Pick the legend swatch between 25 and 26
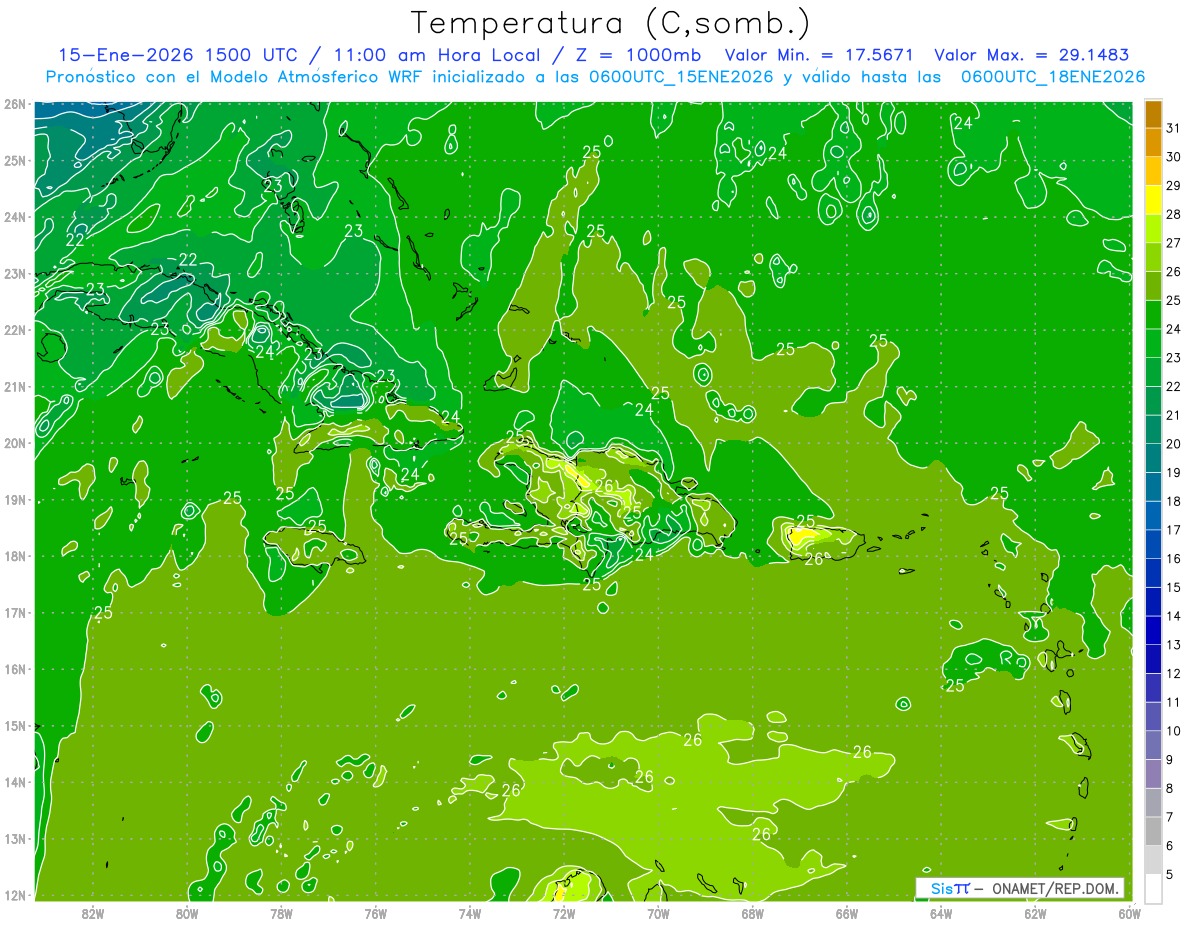Screen dimensions: 1200x927 coord(1153,285)
